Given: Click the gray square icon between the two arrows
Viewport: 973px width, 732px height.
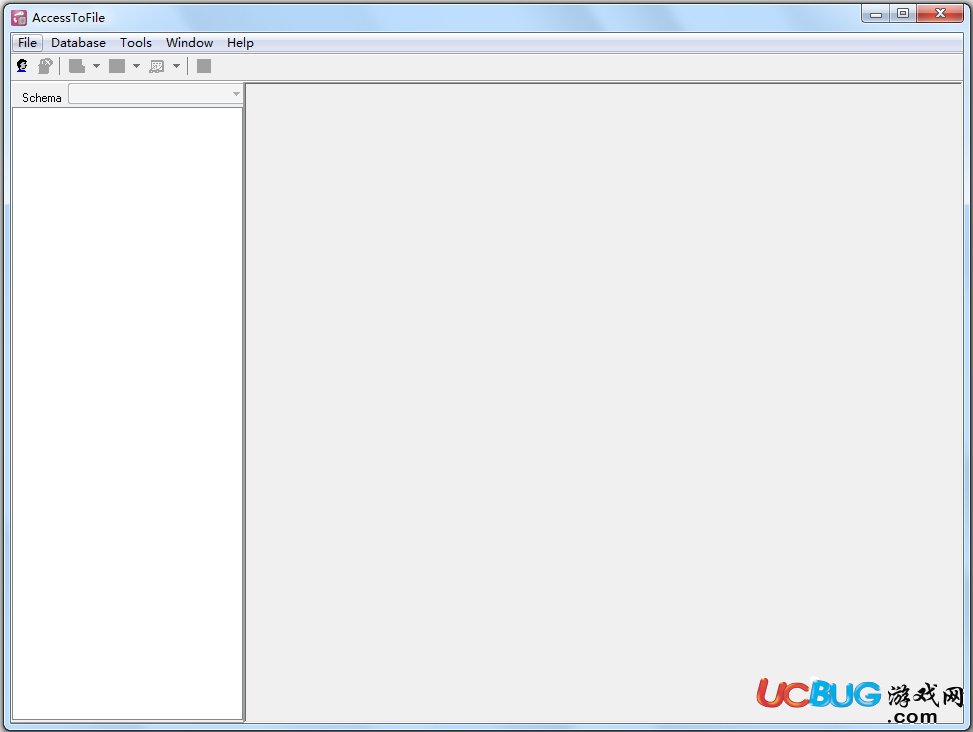Looking at the screenshot, I should point(117,66).
